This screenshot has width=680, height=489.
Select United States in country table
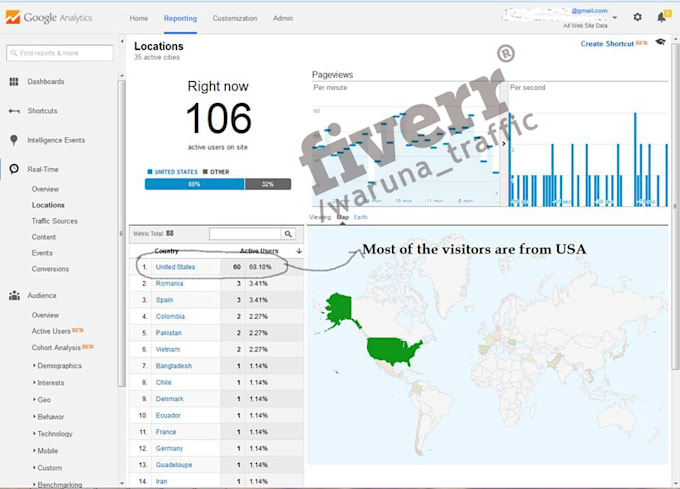(175, 267)
